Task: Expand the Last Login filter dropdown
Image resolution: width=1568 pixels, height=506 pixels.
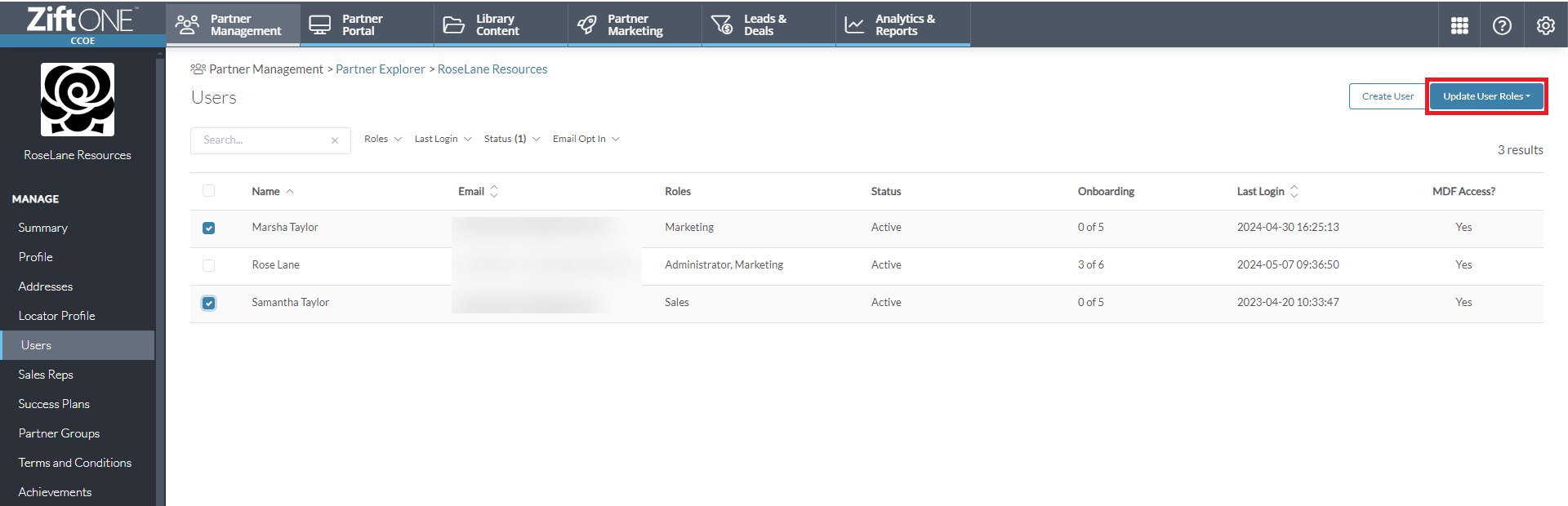Action: coord(443,139)
